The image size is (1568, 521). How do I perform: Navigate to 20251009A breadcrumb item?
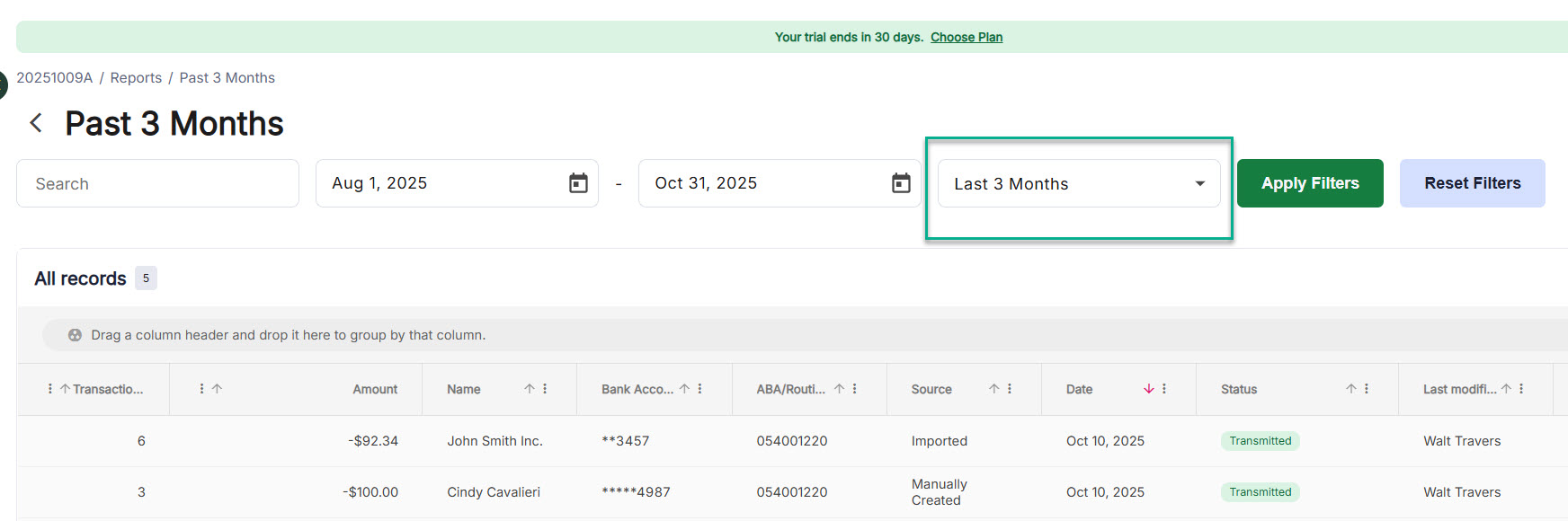click(54, 78)
